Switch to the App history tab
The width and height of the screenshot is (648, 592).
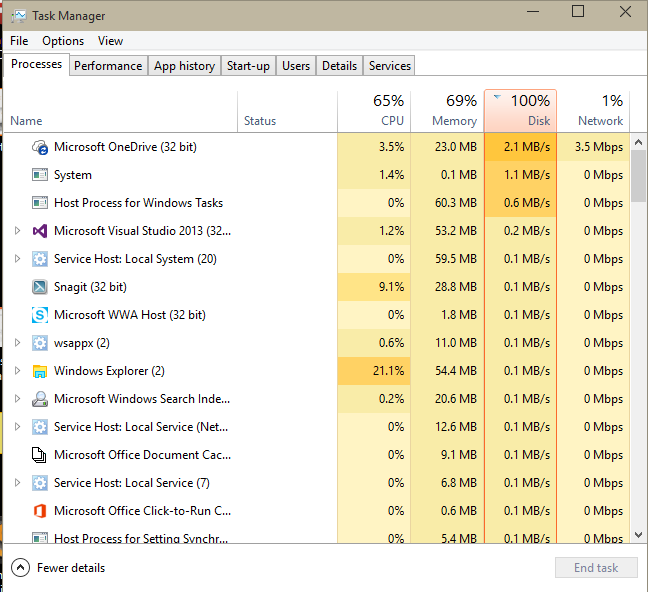(184, 66)
